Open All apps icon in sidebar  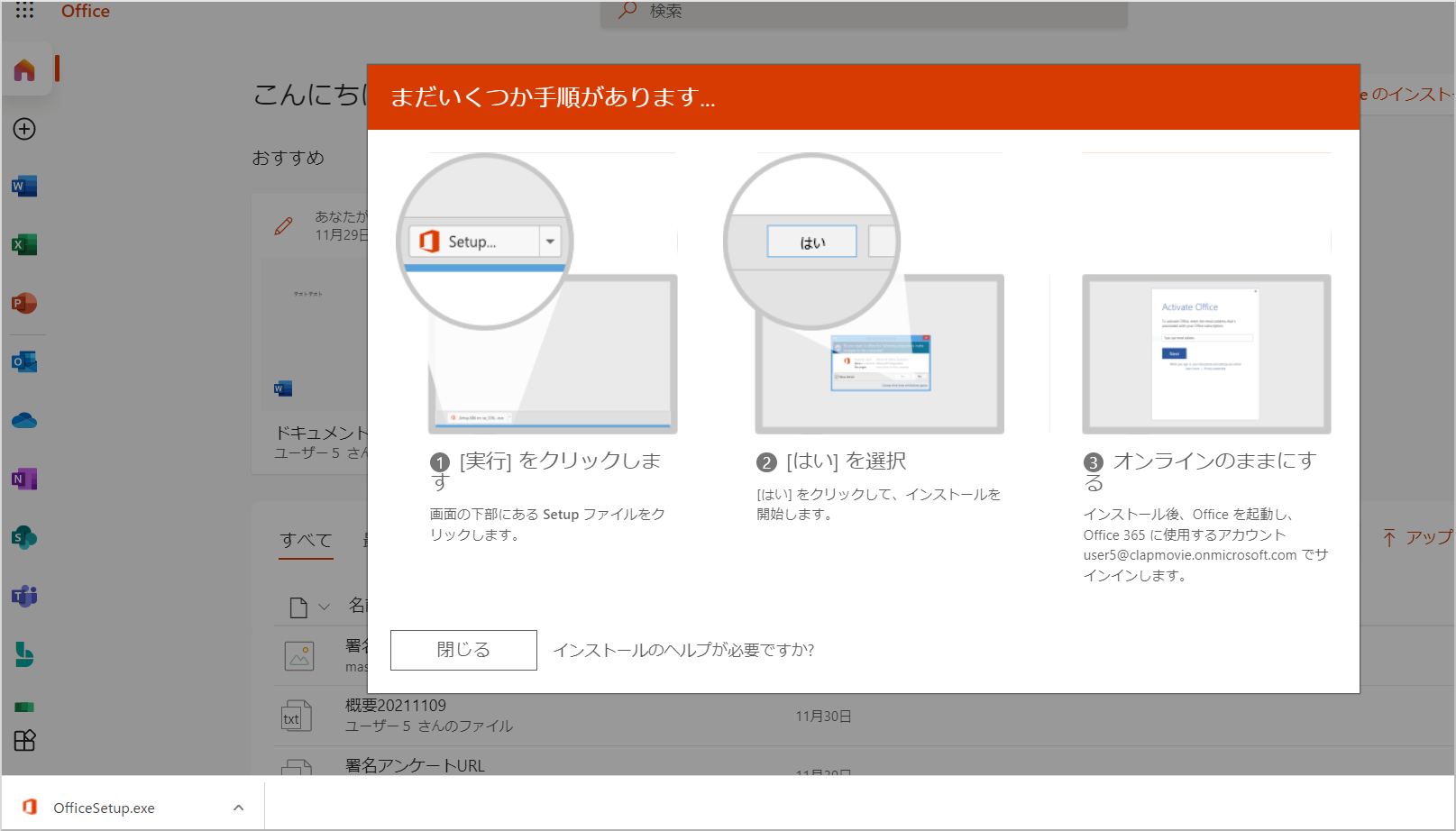(x=24, y=740)
